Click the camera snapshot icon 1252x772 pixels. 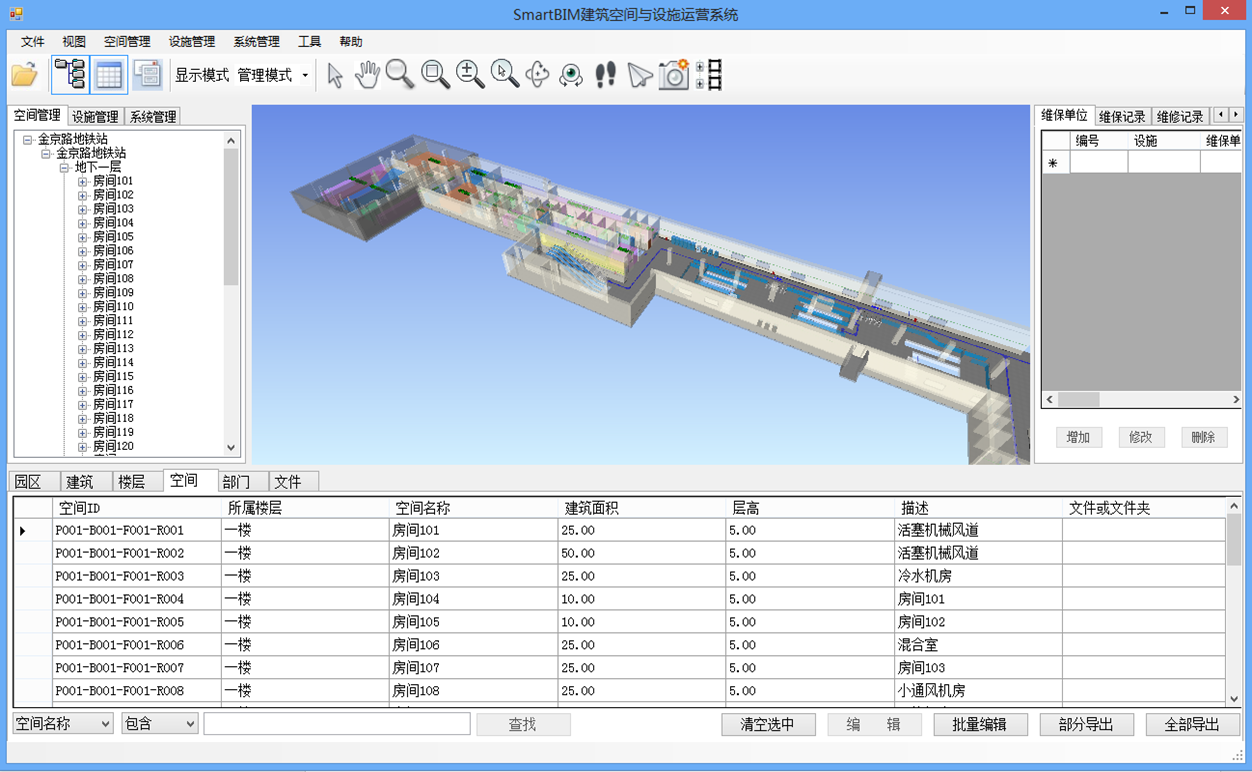point(673,75)
